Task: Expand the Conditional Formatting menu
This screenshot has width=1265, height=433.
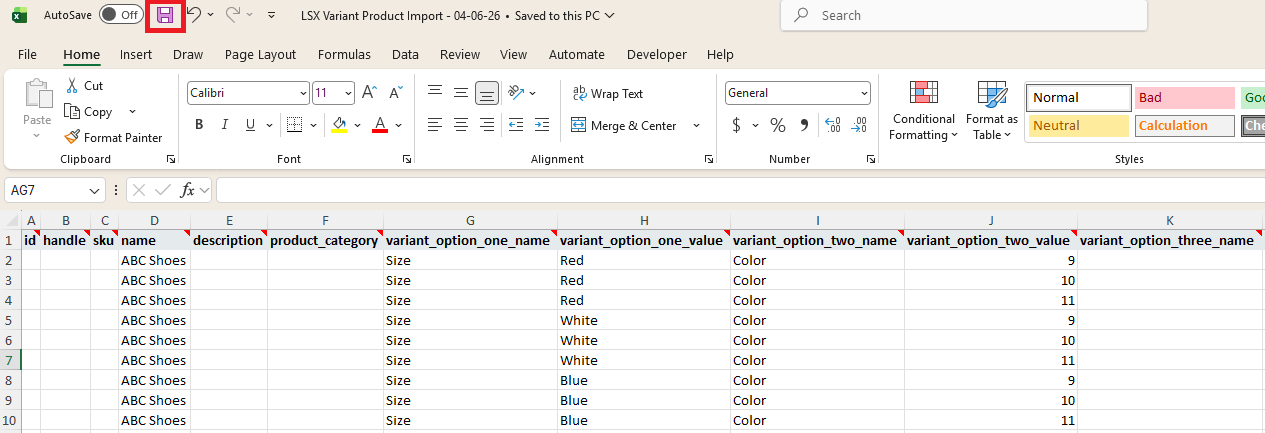Action: pyautogui.click(x=923, y=110)
